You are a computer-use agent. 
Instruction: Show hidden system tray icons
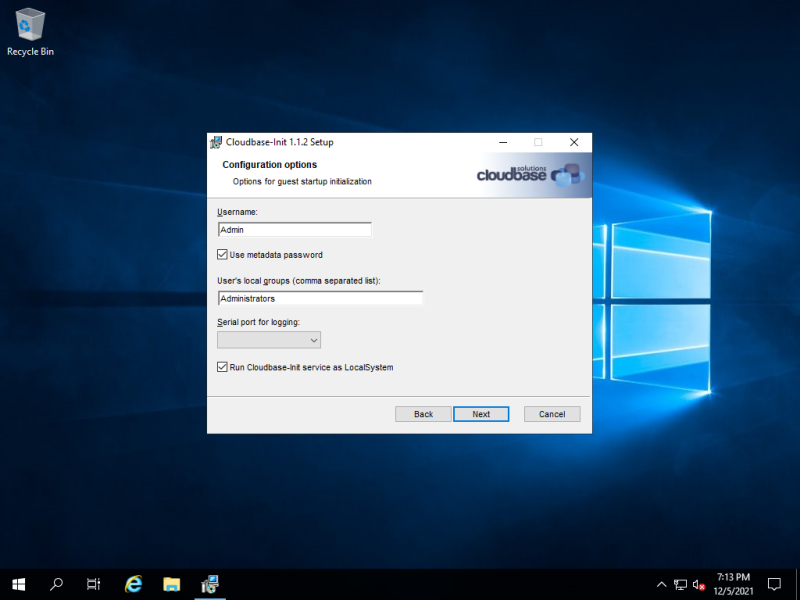tap(661, 585)
